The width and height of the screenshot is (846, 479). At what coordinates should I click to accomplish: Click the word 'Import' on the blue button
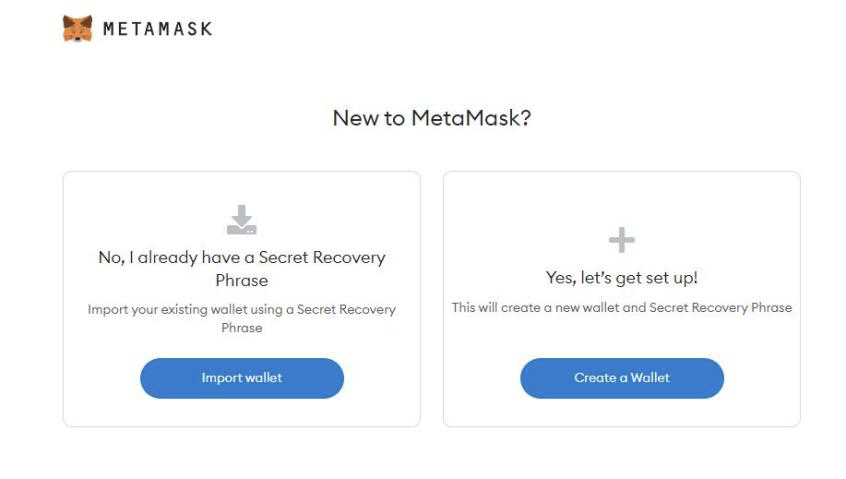[x=220, y=378]
